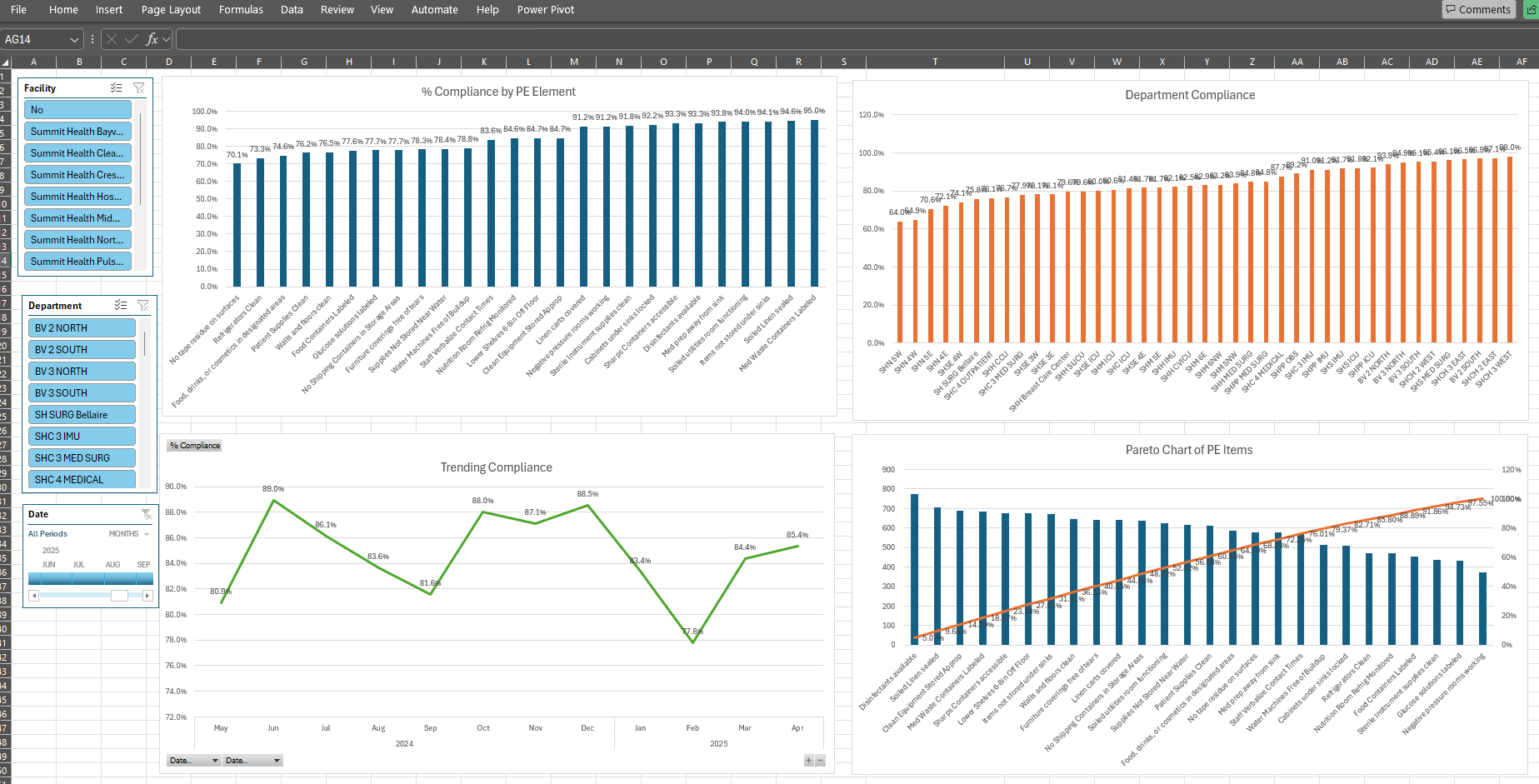Click the % Compliance field button
1539x784 pixels.
click(193, 445)
